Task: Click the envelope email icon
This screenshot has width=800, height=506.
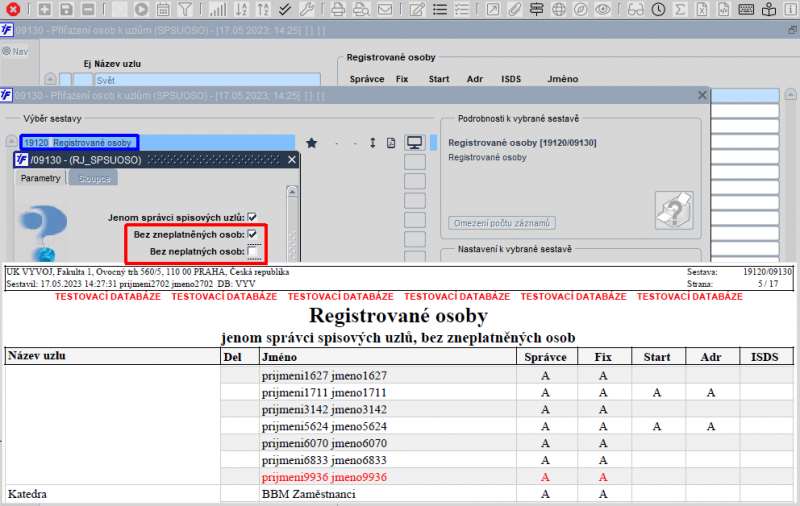Action: (385, 9)
